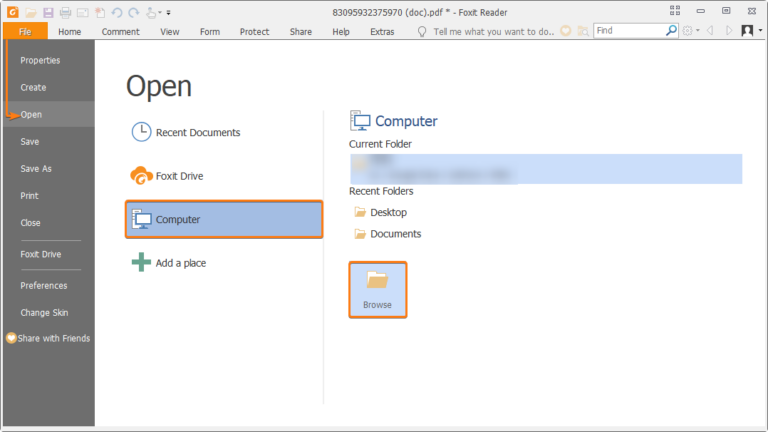The height and width of the screenshot is (432, 768).
Task: Switch to the Extras tab
Action: point(382,31)
